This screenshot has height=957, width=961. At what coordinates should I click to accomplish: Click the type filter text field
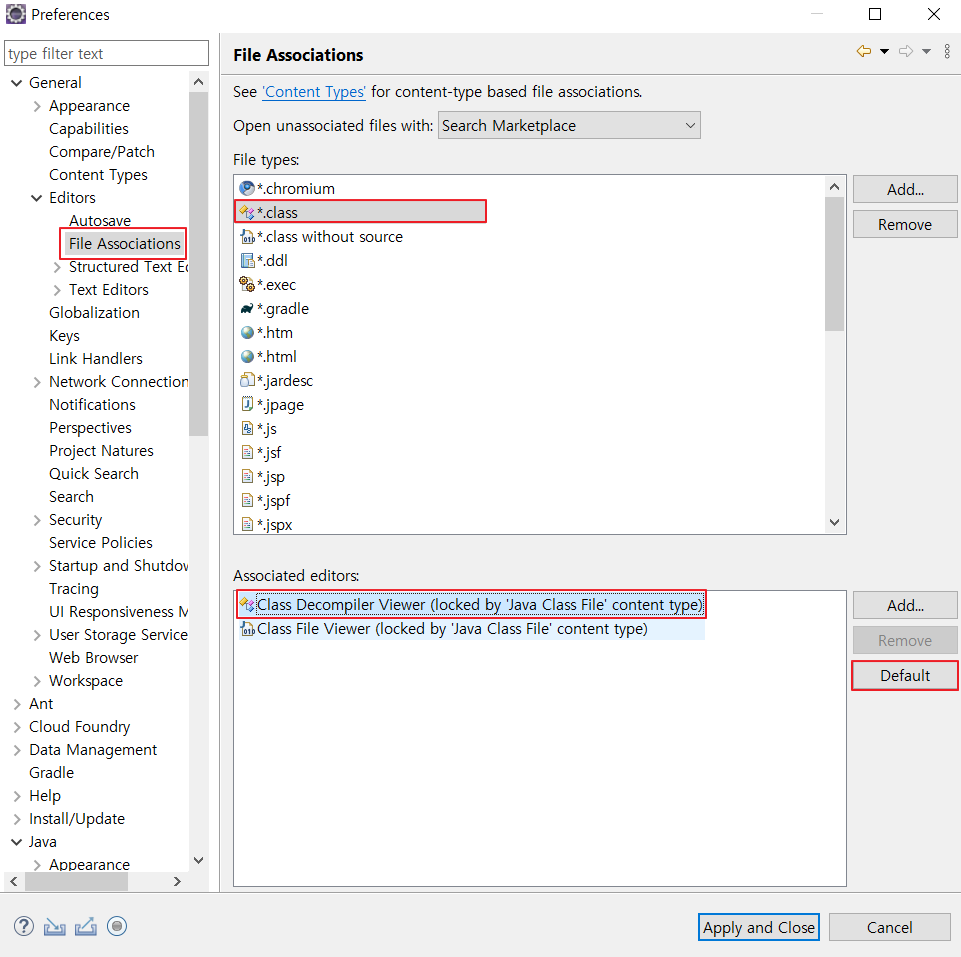(x=106, y=53)
